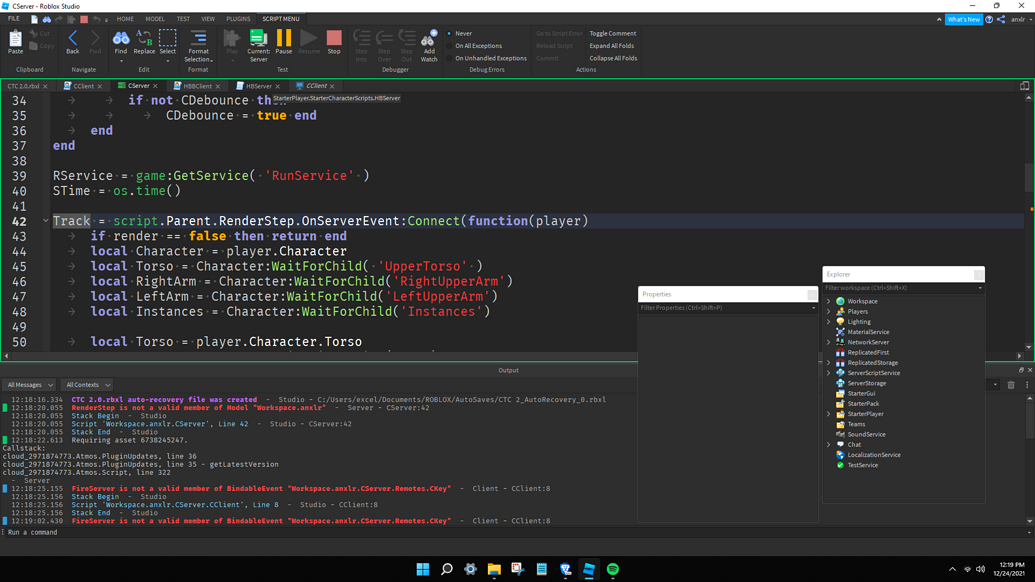Click Collapse All Folds
The width and height of the screenshot is (1035, 582).
pyautogui.click(x=613, y=58)
